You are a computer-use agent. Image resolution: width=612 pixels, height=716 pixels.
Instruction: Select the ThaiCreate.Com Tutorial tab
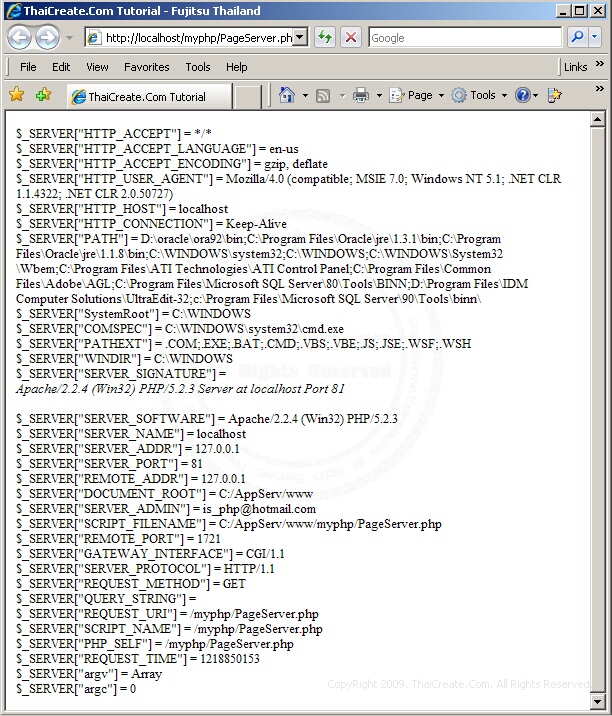(149, 96)
